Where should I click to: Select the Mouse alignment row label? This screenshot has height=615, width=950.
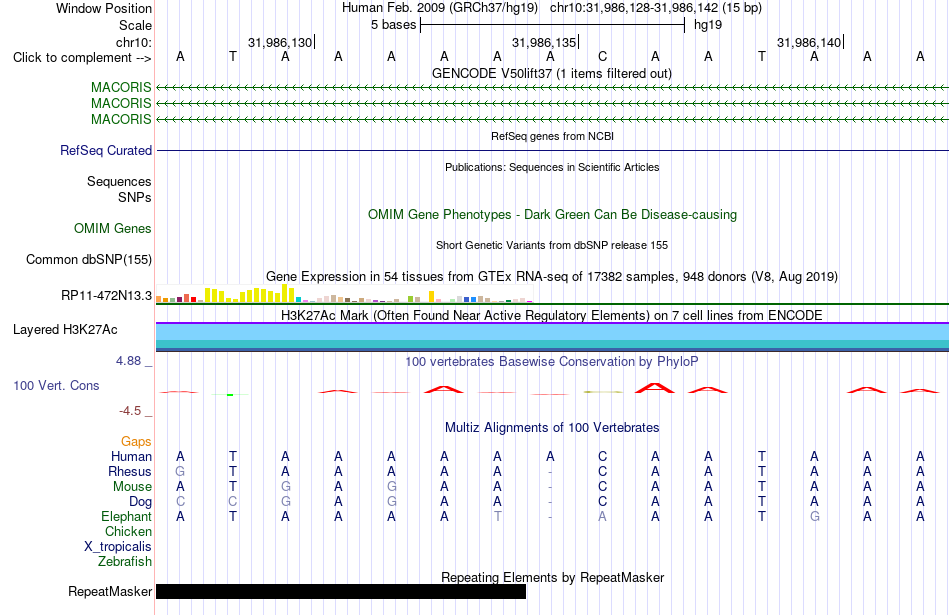[x=132, y=487]
